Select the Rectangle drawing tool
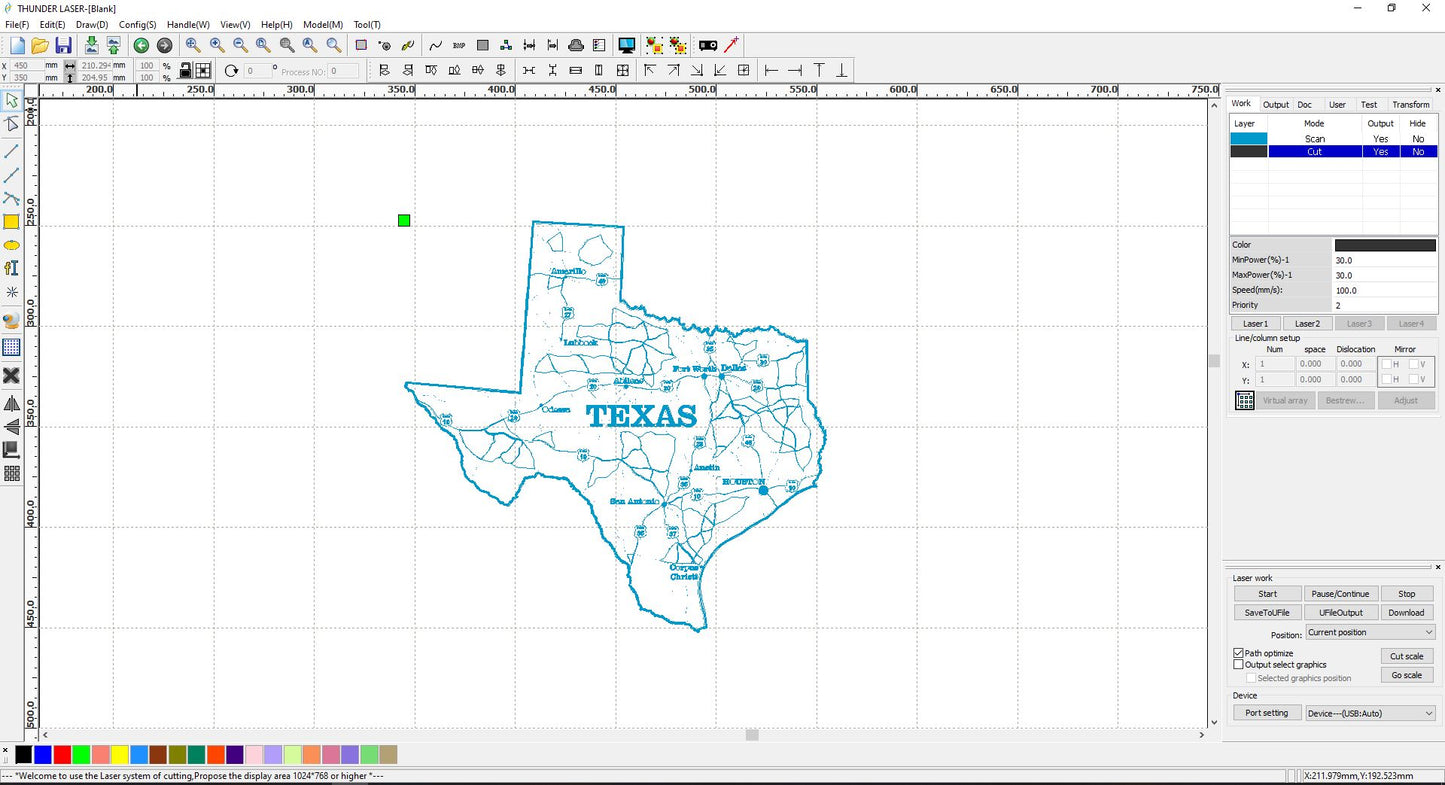 11,221
